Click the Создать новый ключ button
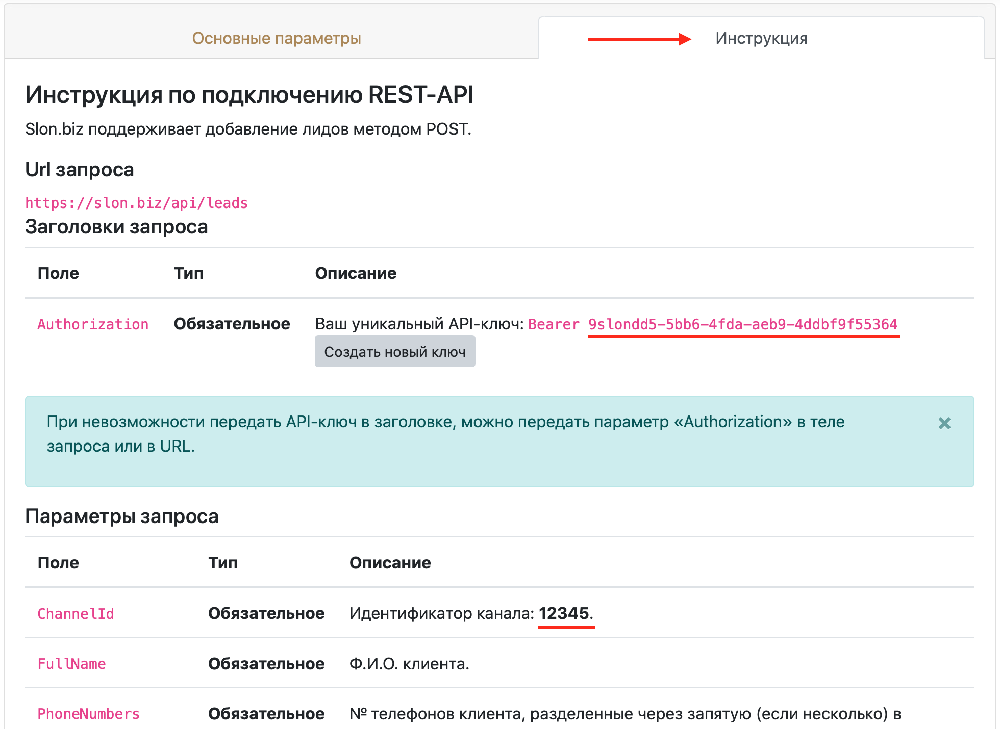 pos(395,351)
